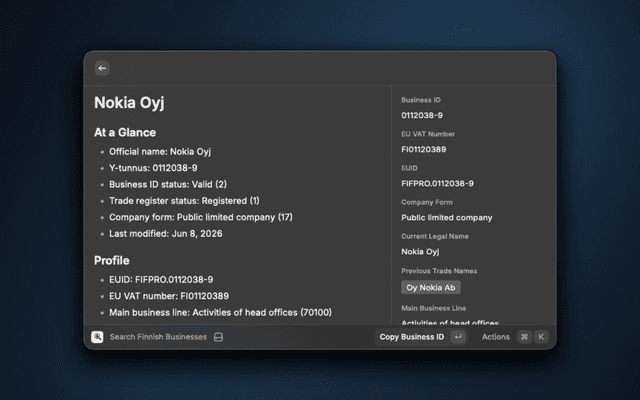
Task: Select the Last modified: Jun 8, 2026 line
Action: (x=166, y=234)
